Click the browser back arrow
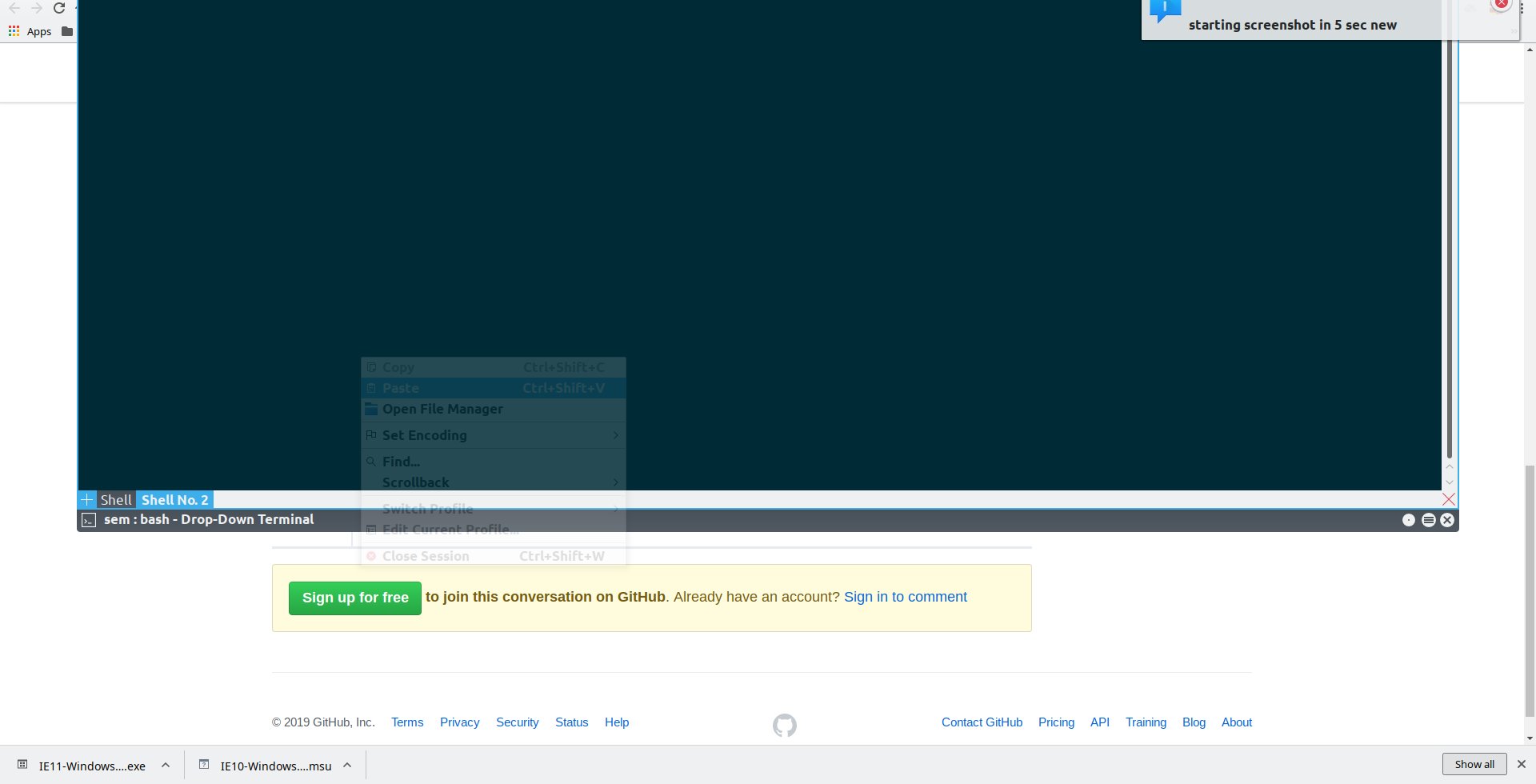The height and width of the screenshot is (784, 1536). pos(14,8)
